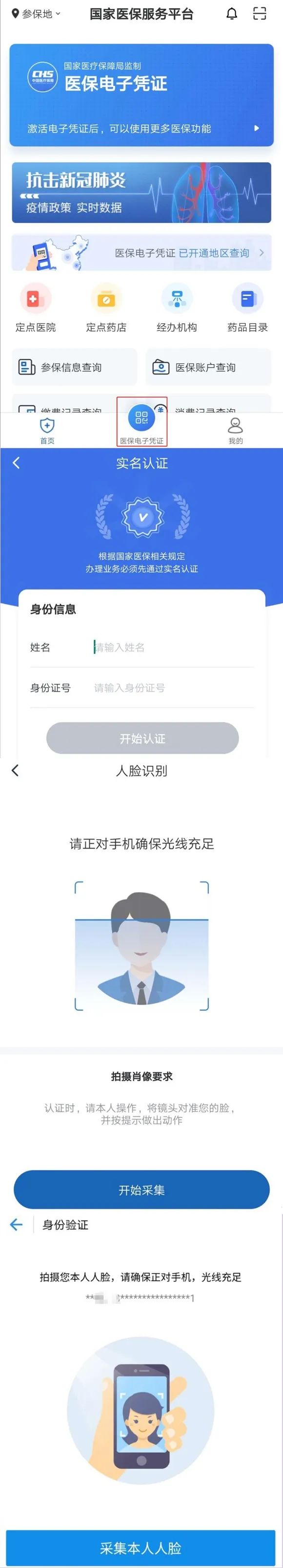Go back from 人脸识别 page
The image size is (283, 1568).
click(15, 771)
